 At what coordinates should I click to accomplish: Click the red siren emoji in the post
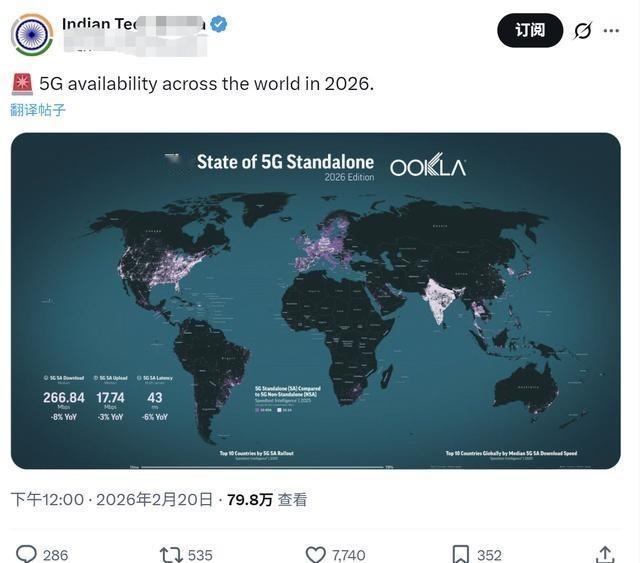(x=22, y=84)
